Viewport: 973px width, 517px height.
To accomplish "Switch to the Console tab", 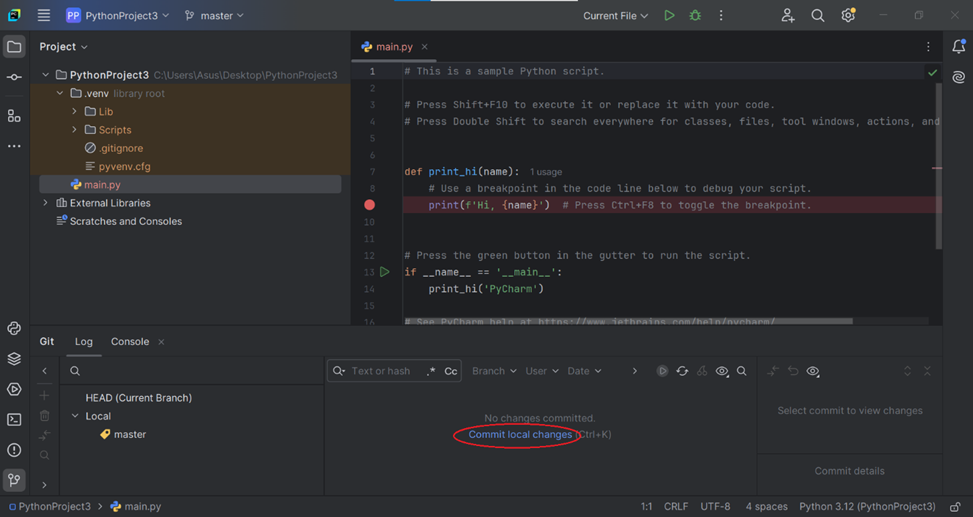I will point(130,342).
